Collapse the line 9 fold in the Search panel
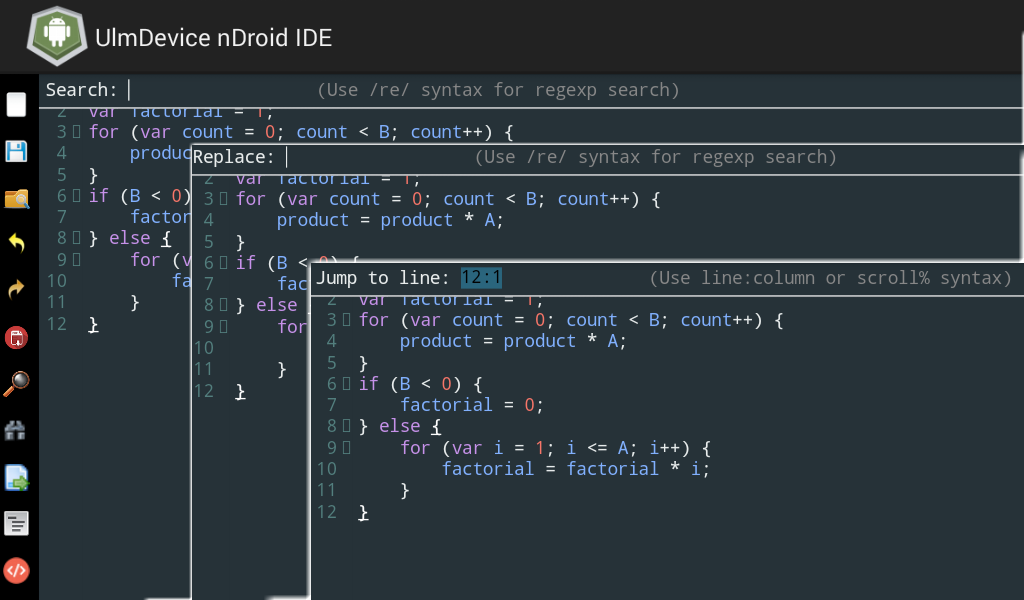 (76, 259)
